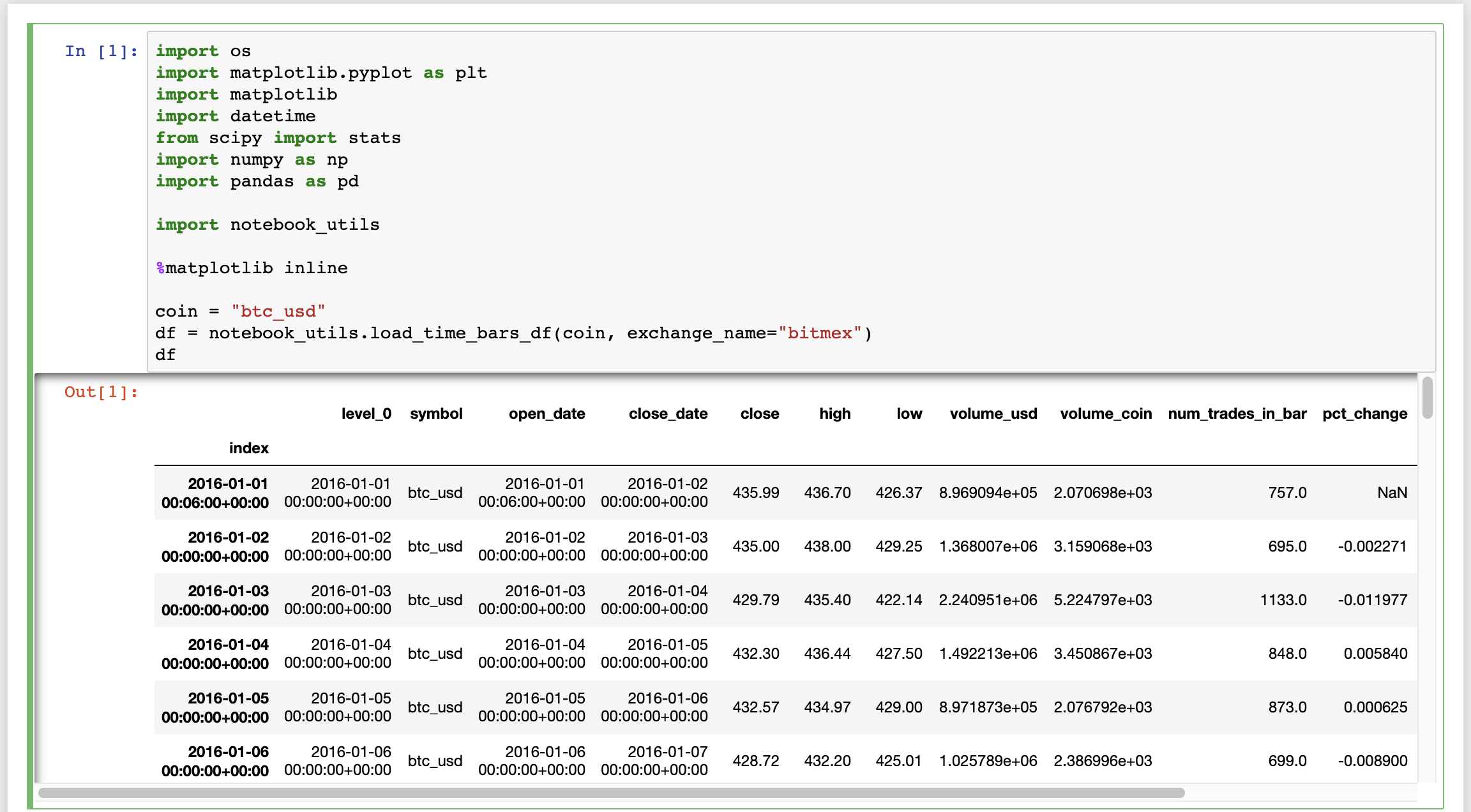The width and height of the screenshot is (1471, 812).
Task: Click the vertical scrollbar of the output
Action: [x=1428, y=398]
